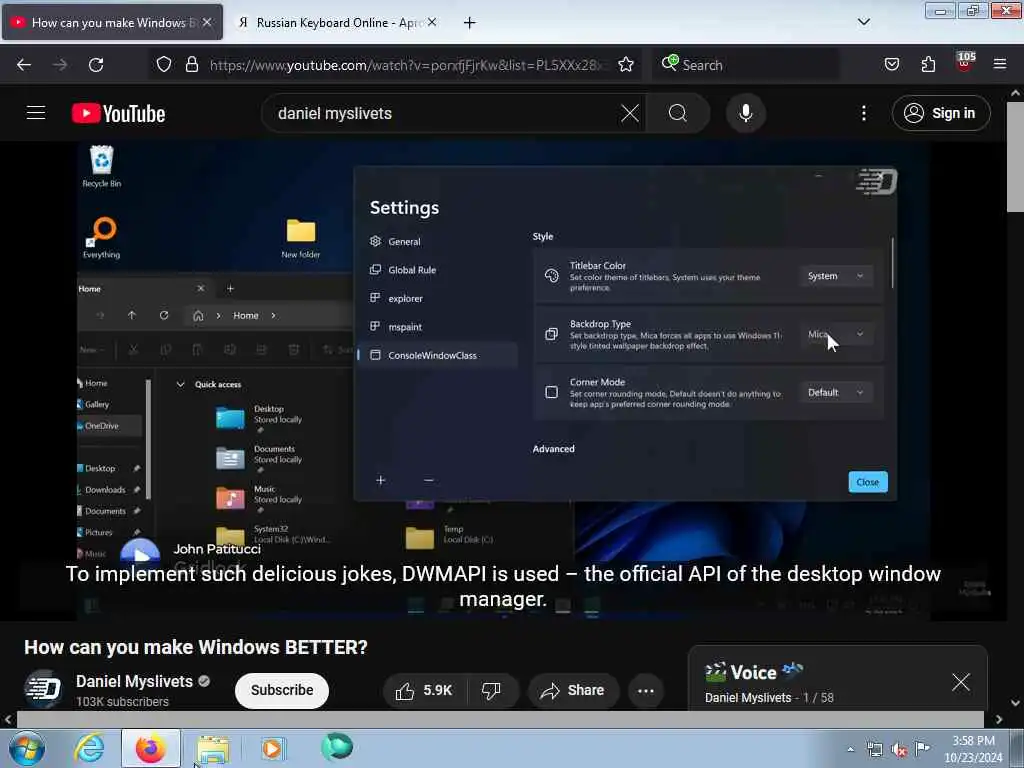Click the Firefox address bar URL
The width and height of the screenshot is (1024, 768).
[x=408, y=65]
